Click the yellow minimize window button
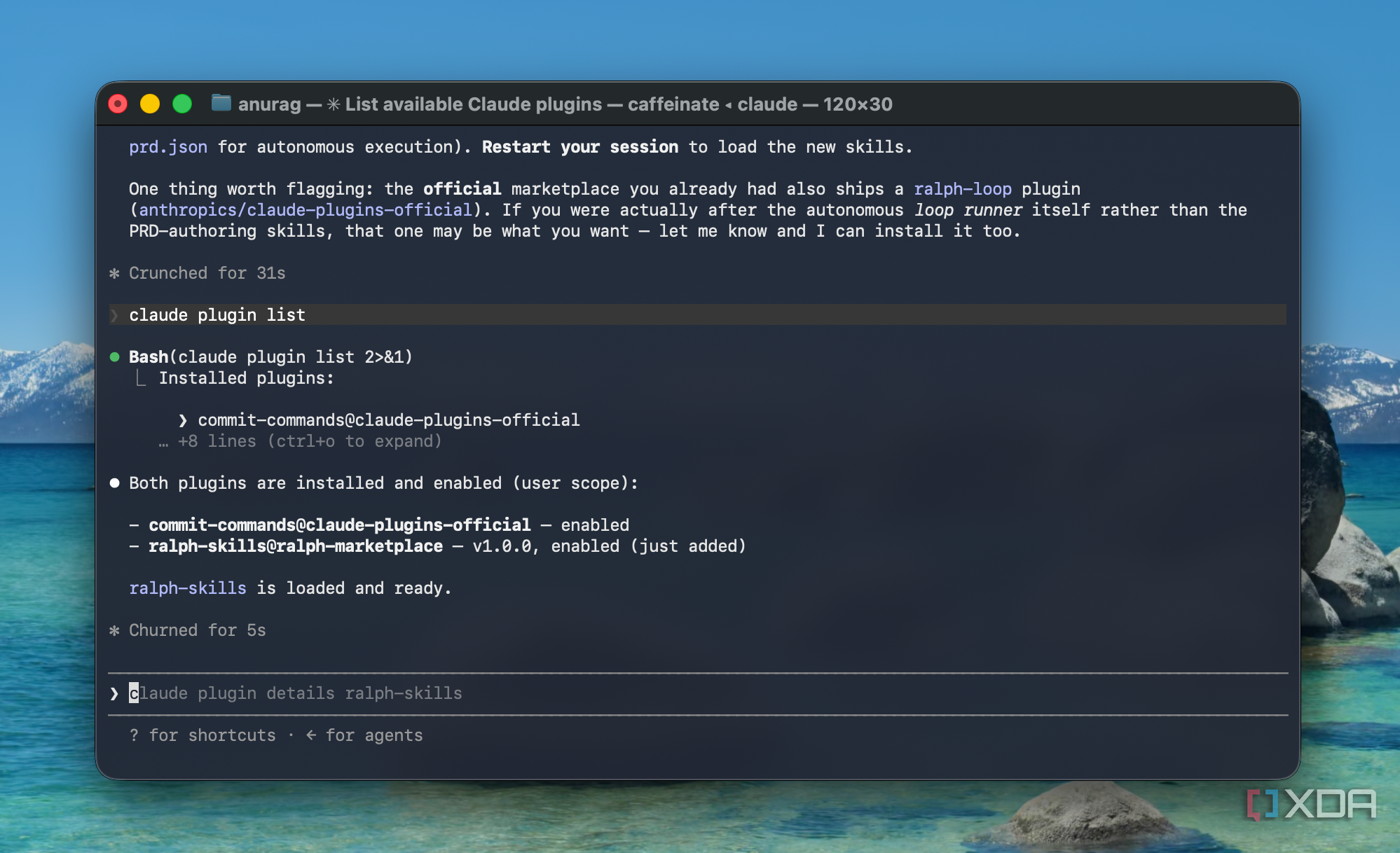 [150, 104]
